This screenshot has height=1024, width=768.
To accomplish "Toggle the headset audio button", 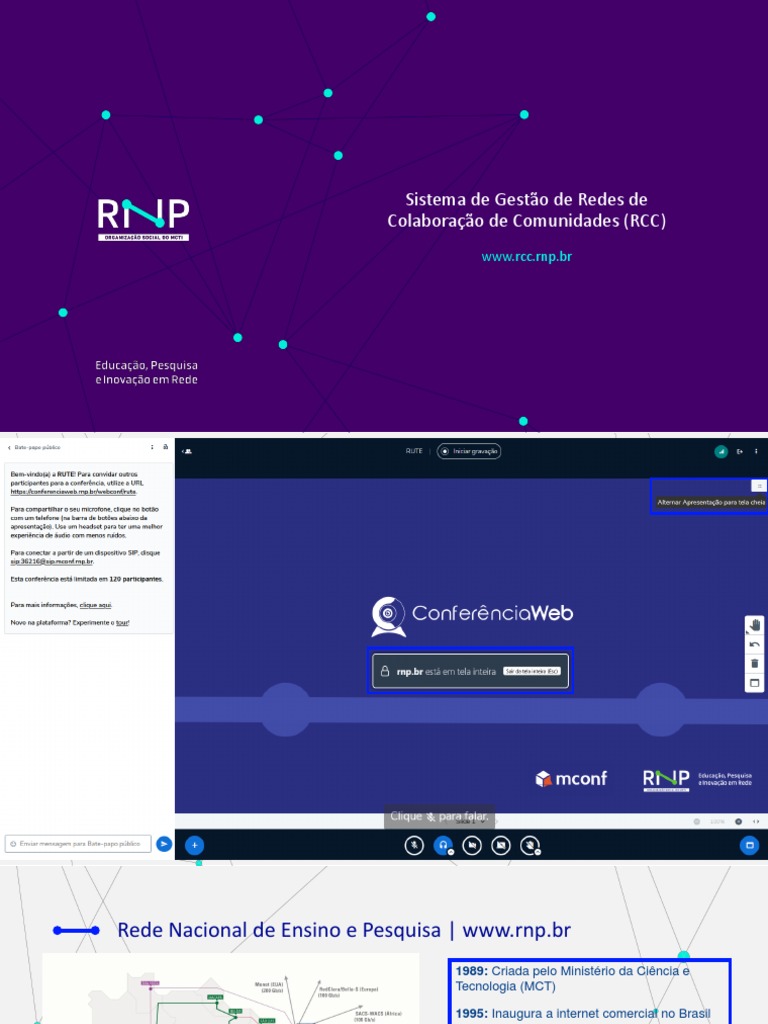I will point(443,845).
